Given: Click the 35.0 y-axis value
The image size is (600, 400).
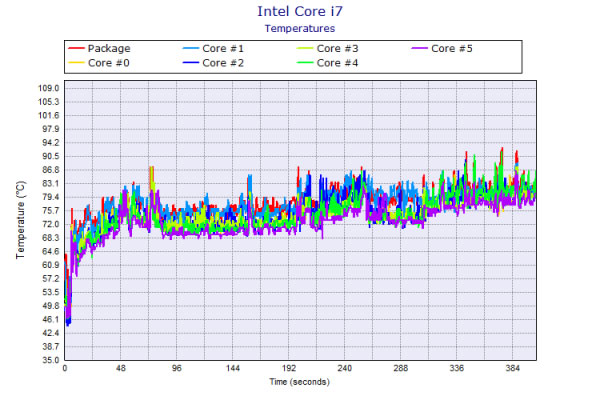Looking at the screenshot, I should pos(51,360).
